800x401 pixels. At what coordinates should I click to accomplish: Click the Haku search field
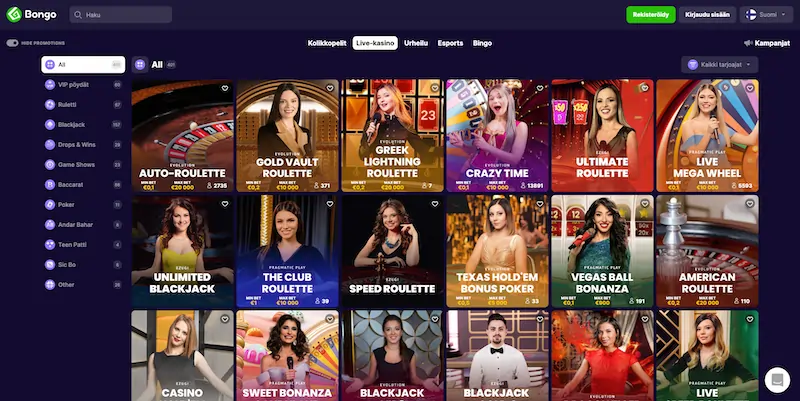click(120, 15)
